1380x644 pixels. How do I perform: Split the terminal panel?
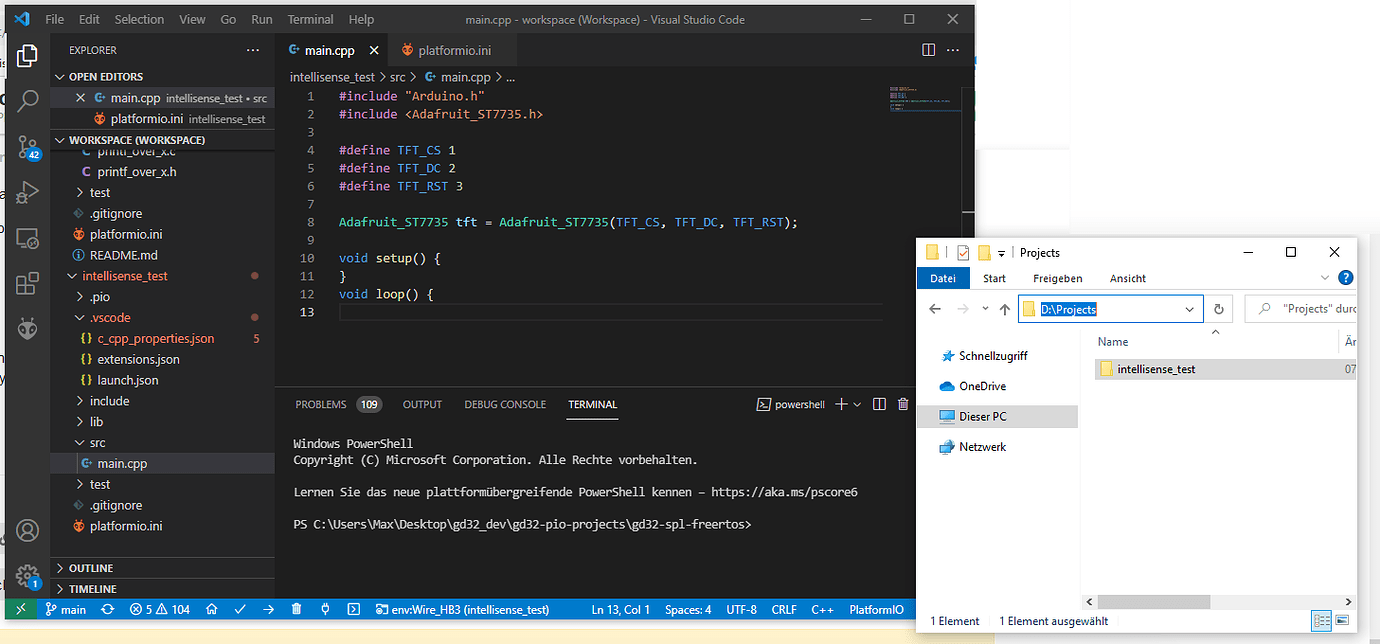coord(879,404)
